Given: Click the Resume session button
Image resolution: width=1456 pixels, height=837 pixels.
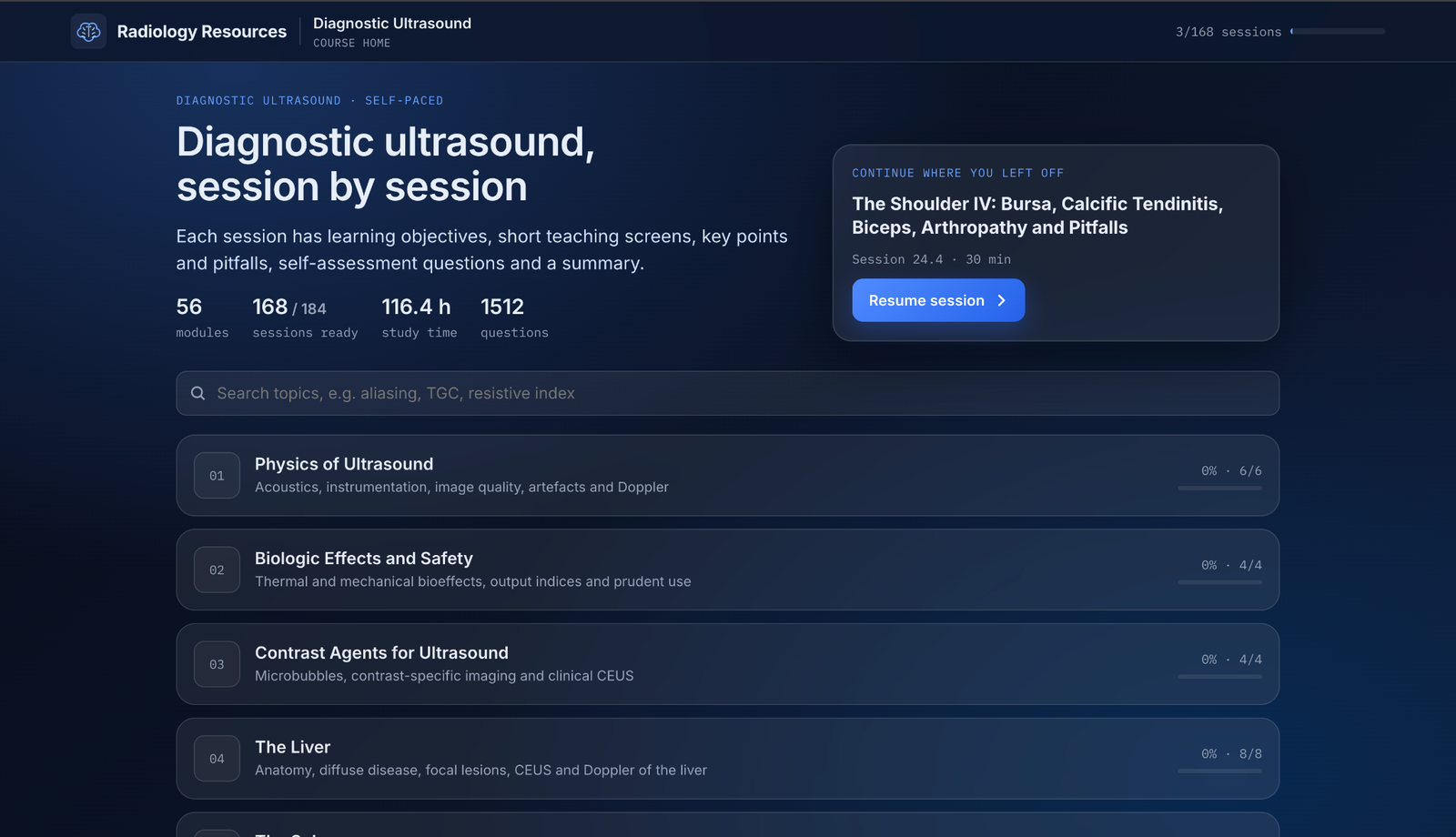Looking at the screenshot, I should pos(938,300).
